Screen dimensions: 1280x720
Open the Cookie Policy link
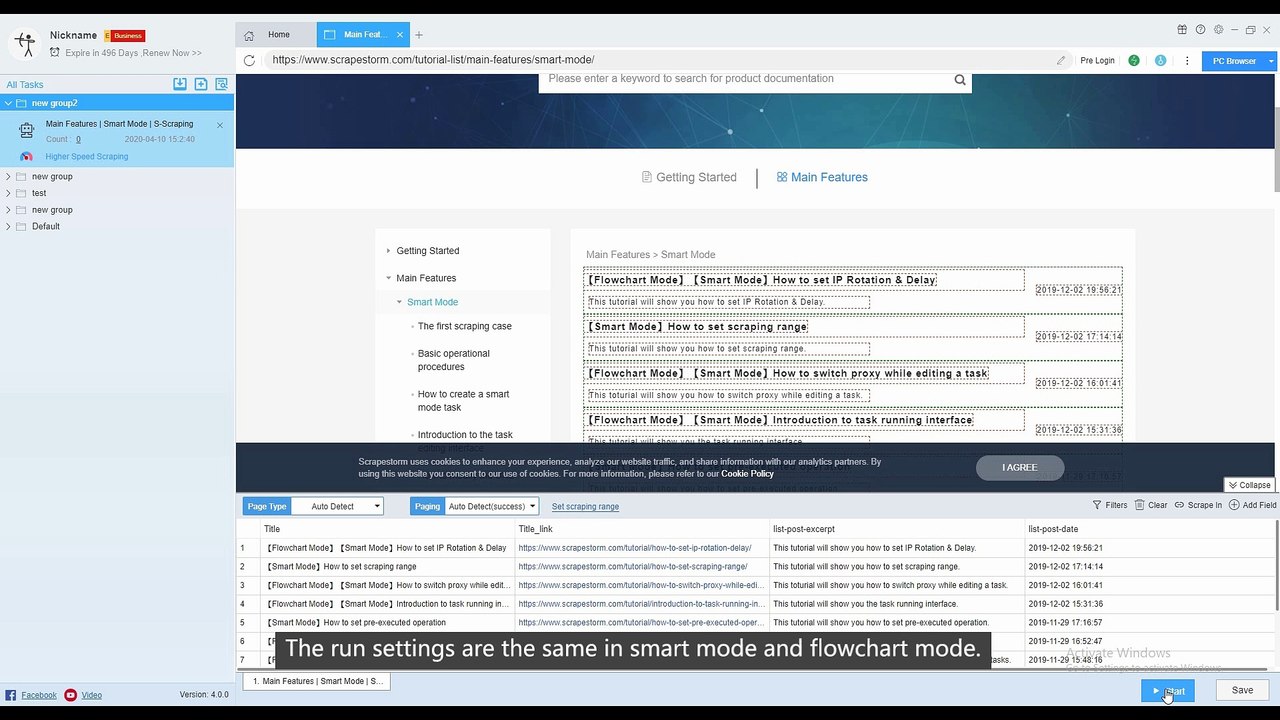pyautogui.click(x=747, y=474)
